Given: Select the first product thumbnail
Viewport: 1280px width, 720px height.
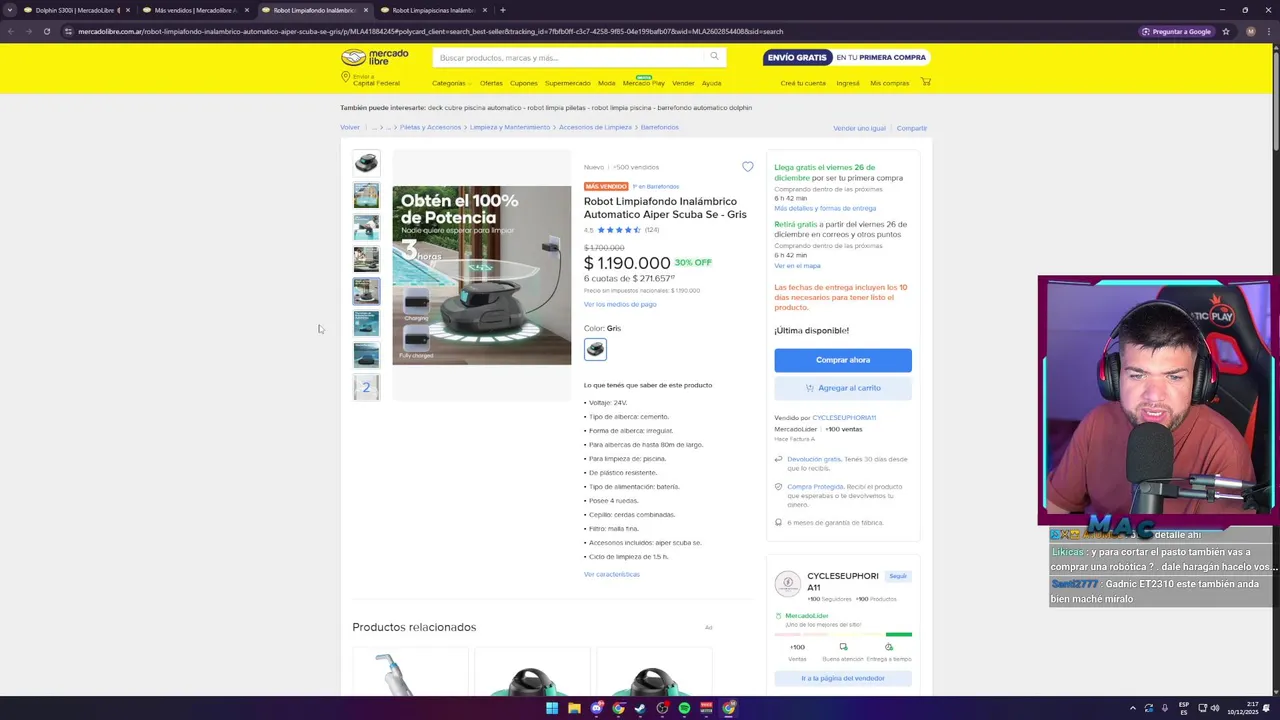Looking at the screenshot, I should click(366, 163).
